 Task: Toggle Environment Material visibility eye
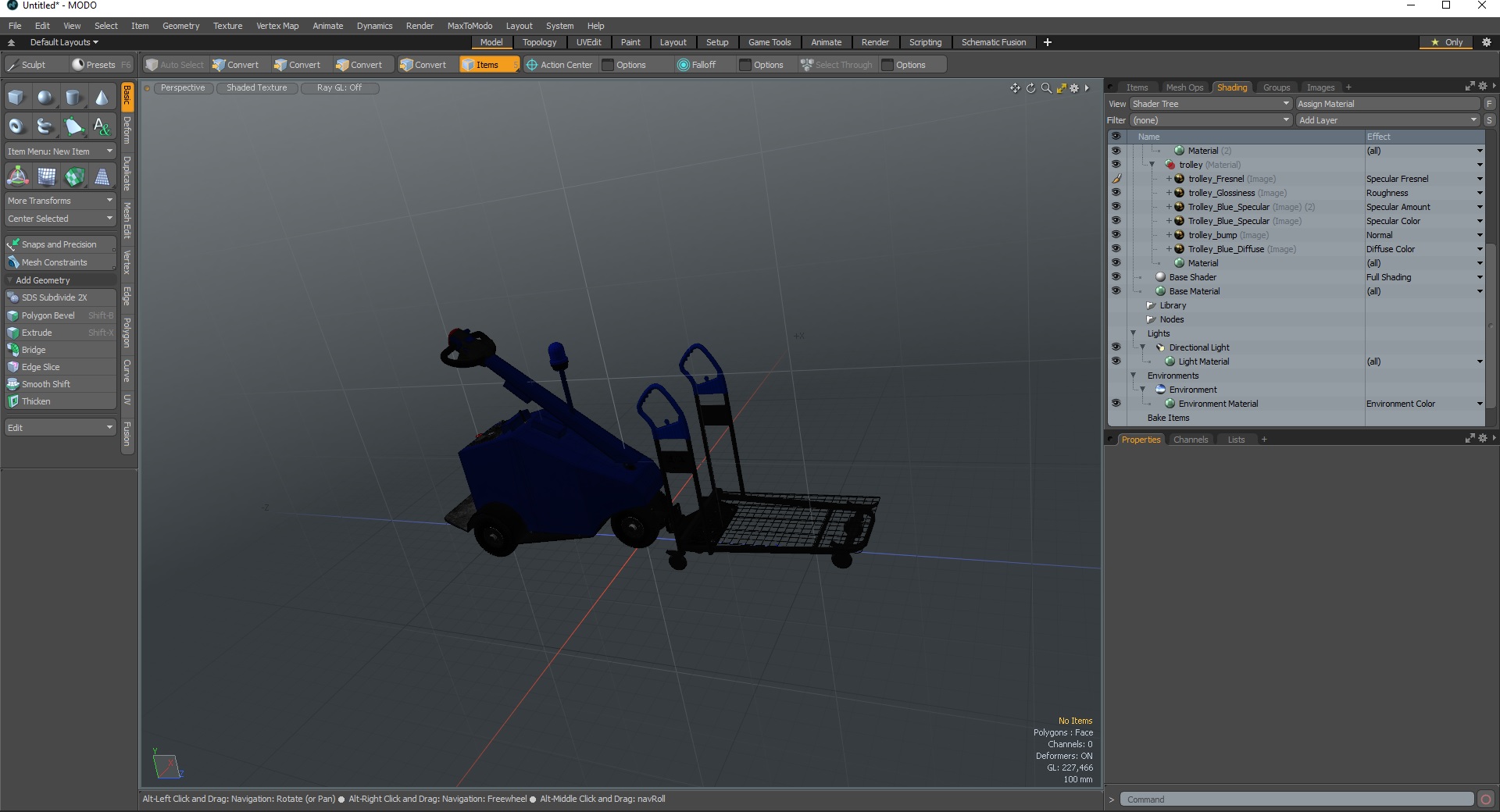click(x=1116, y=404)
